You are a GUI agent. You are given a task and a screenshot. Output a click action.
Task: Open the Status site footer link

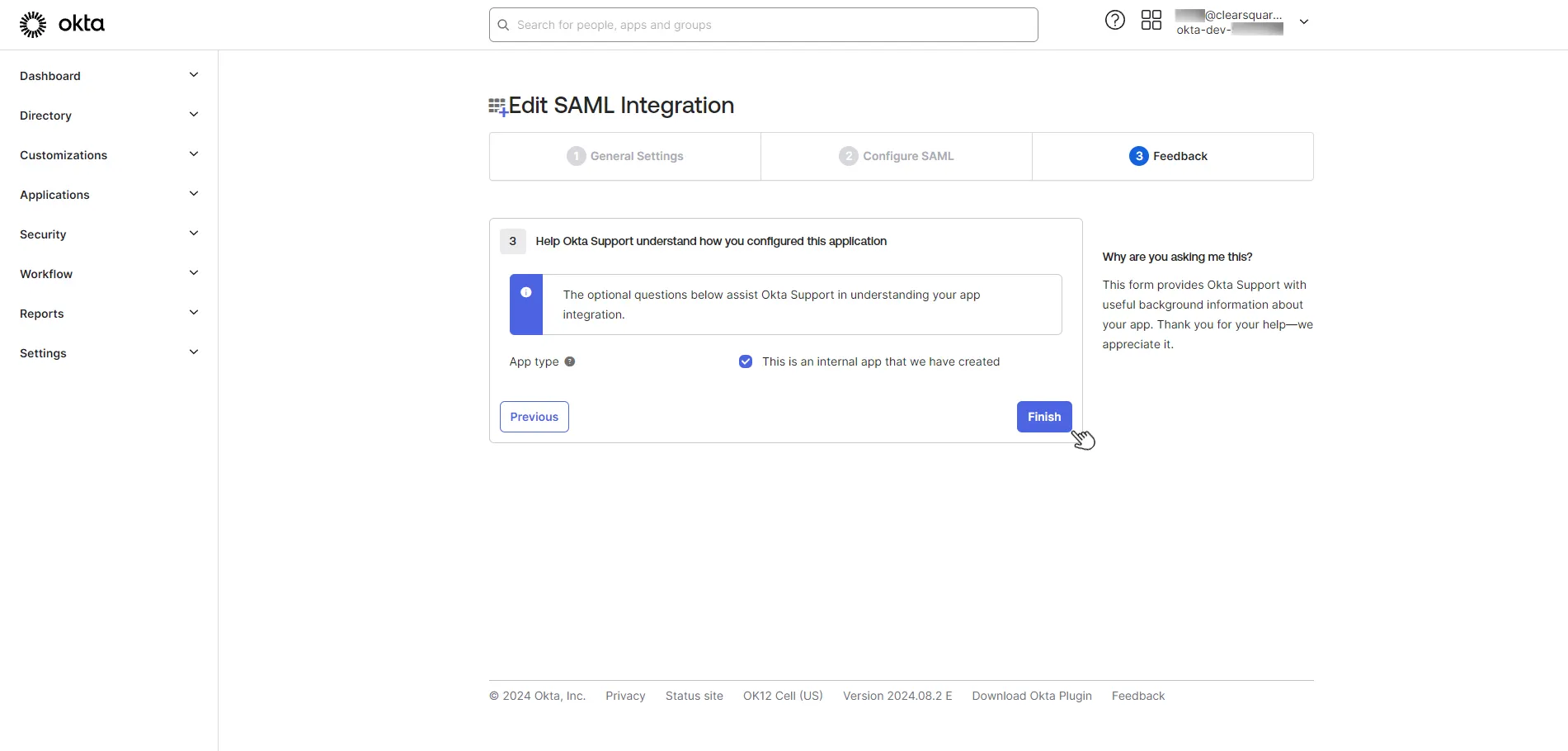(x=695, y=696)
